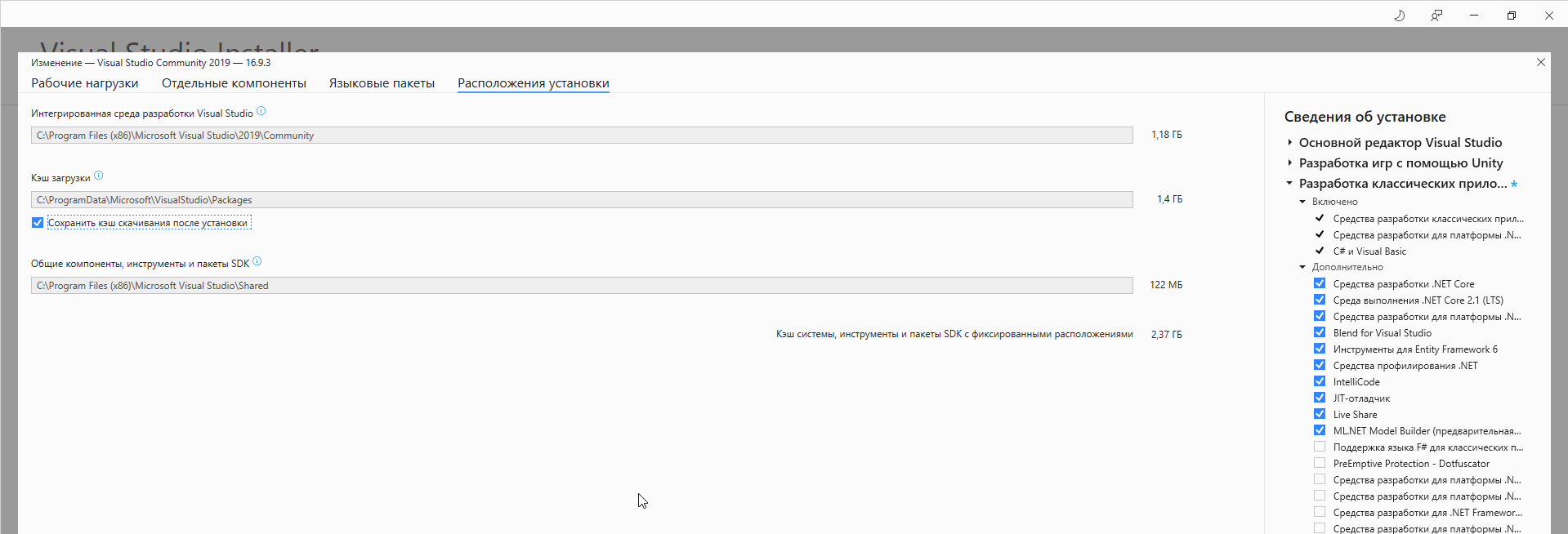Click Кэш системы, инструменты и пакеты SDK text

click(x=954, y=334)
